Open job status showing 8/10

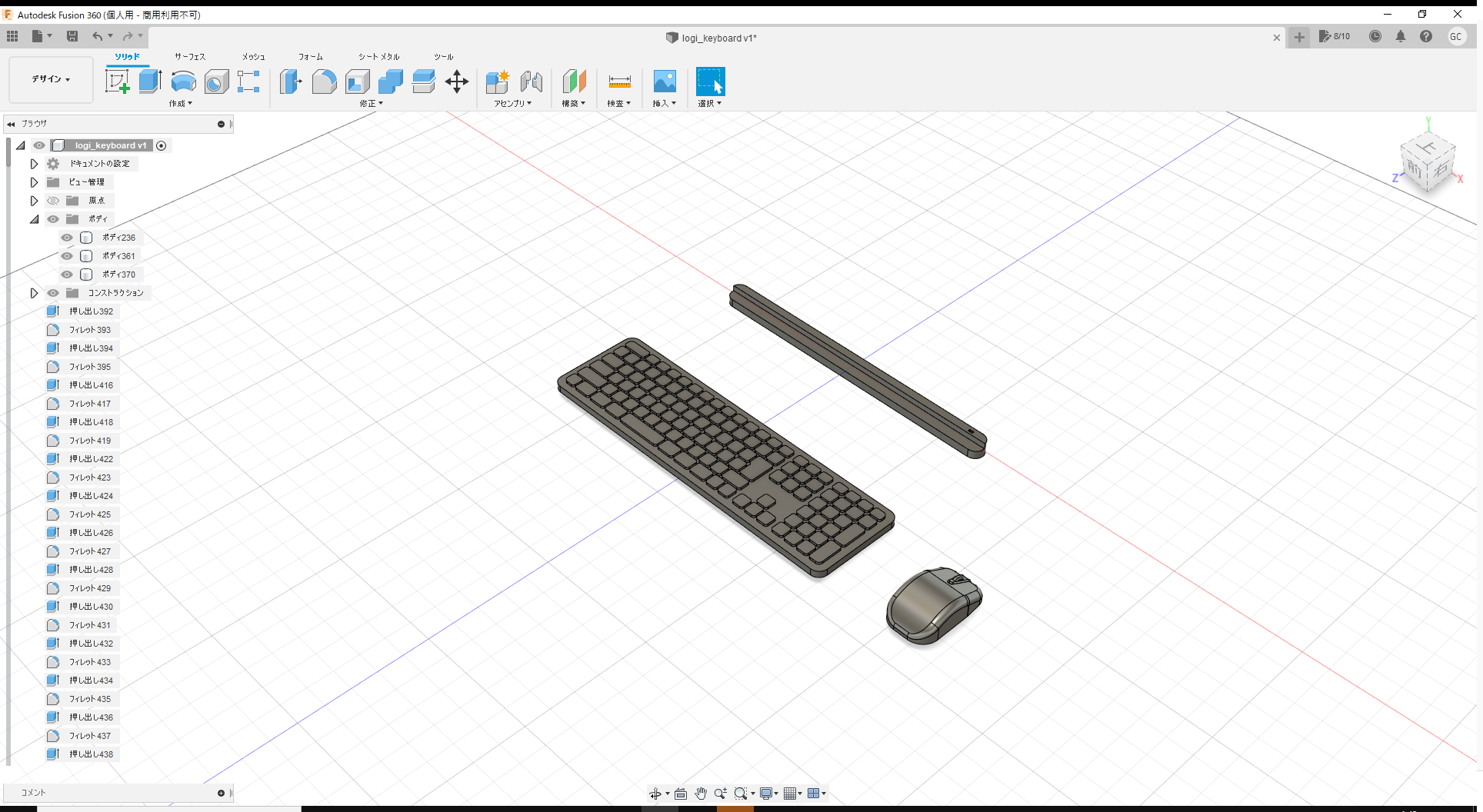coord(1335,36)
